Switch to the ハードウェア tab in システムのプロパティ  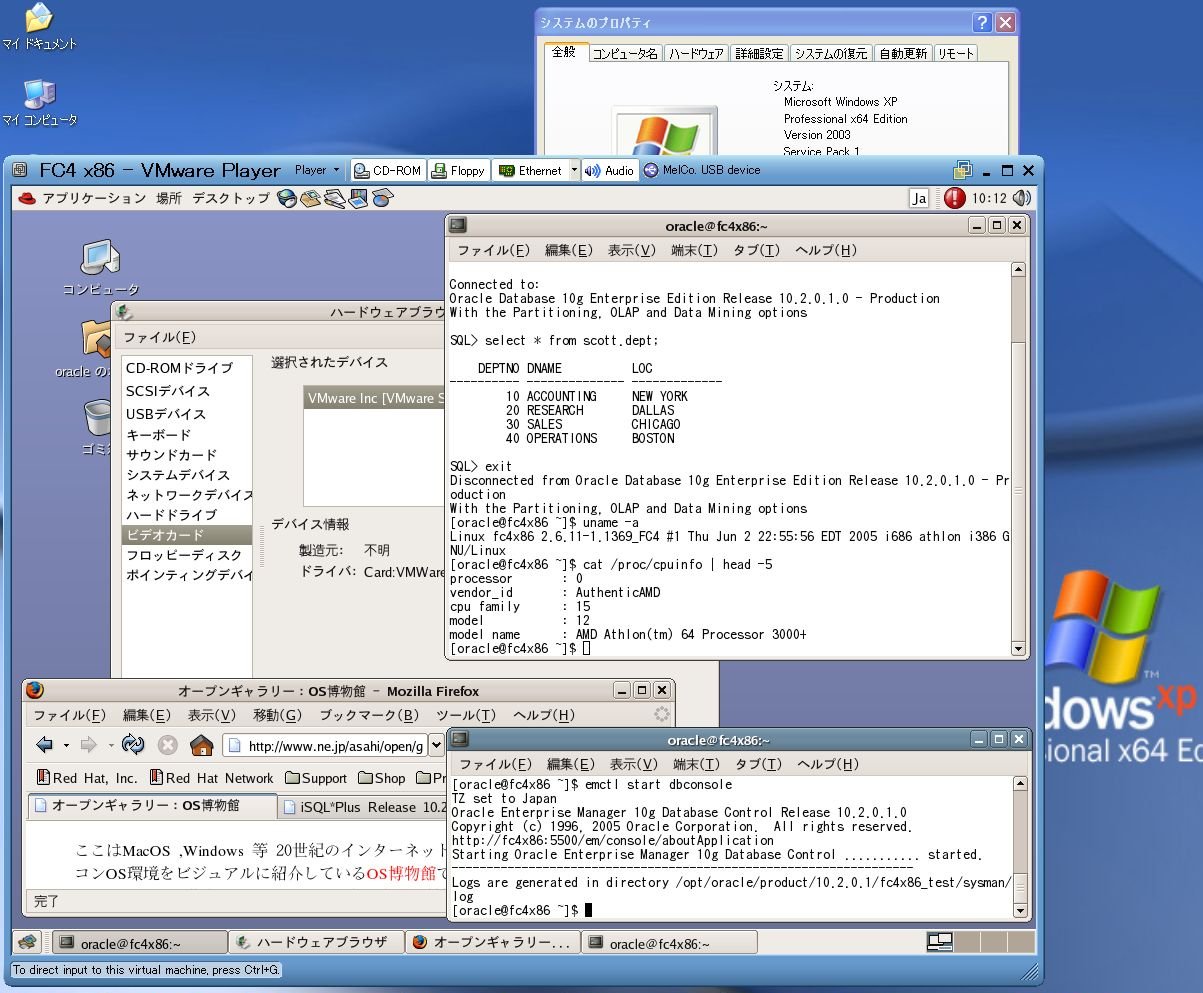[696, 54]
